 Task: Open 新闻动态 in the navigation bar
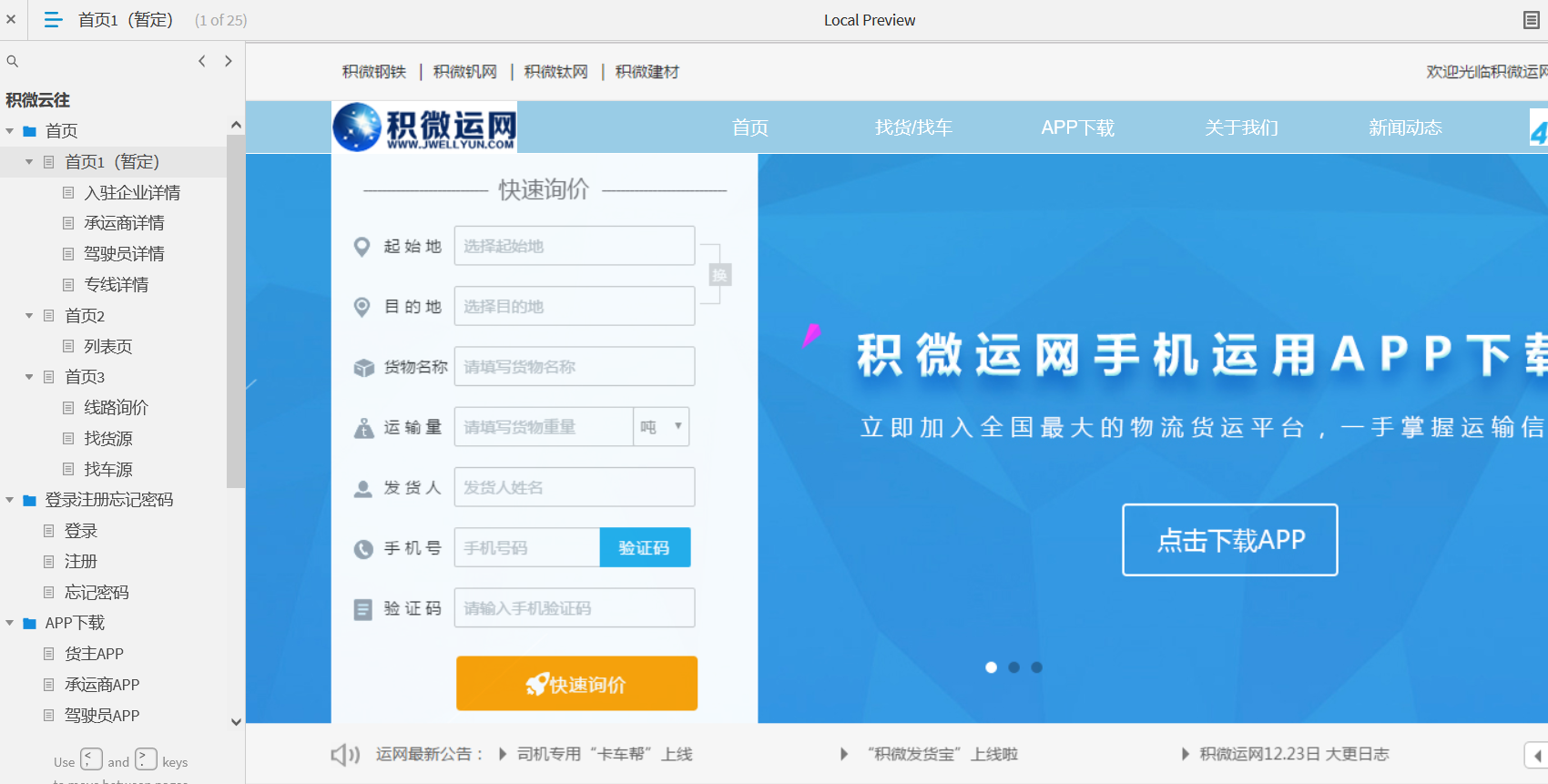1405,127
